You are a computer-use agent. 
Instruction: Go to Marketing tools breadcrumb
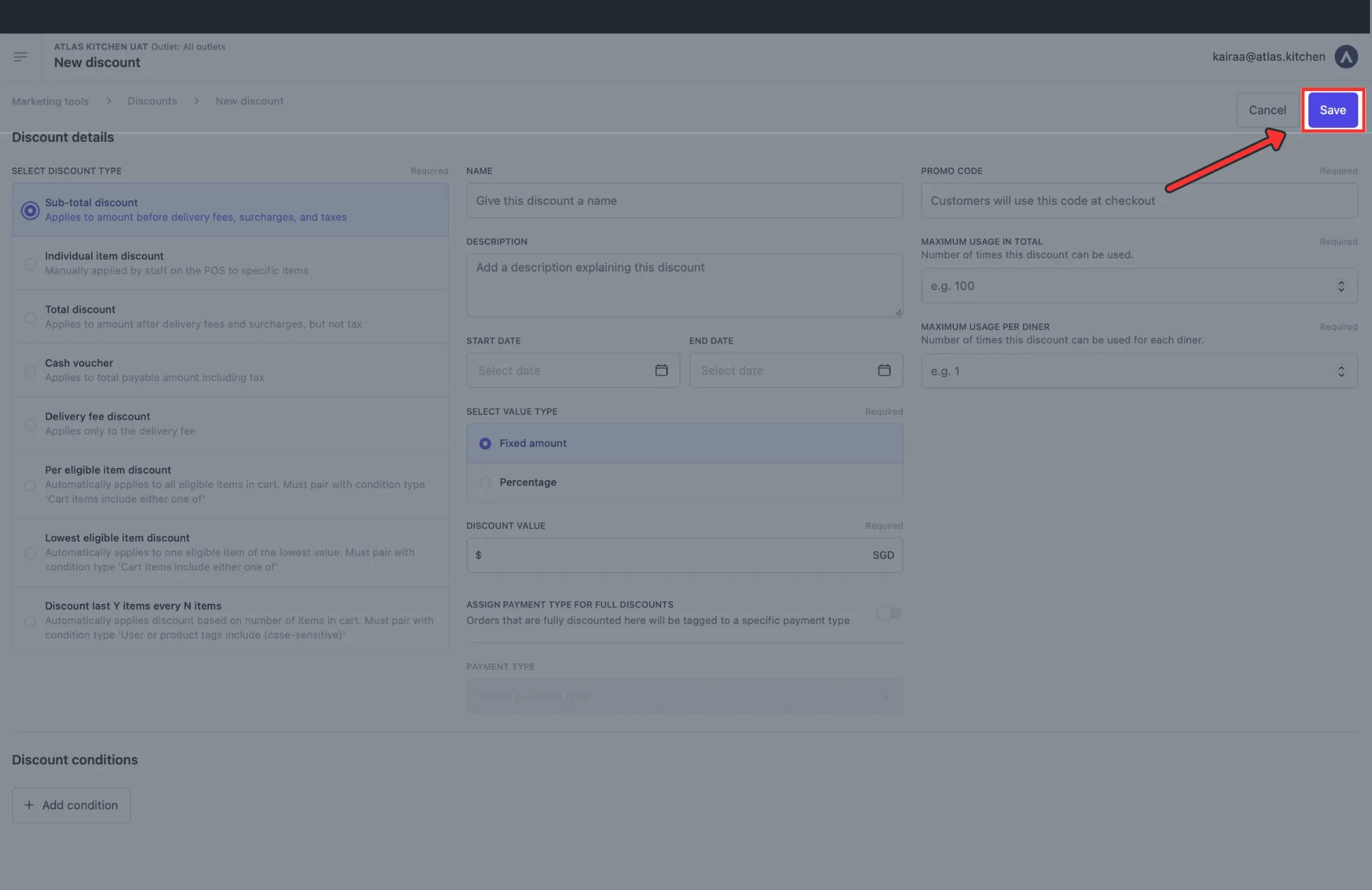[50, 101]
